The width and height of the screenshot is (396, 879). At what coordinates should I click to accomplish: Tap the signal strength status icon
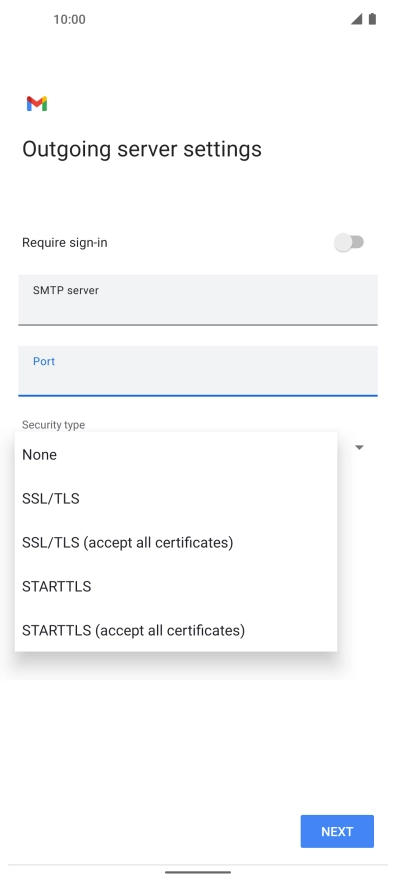(x=356, y=19)
